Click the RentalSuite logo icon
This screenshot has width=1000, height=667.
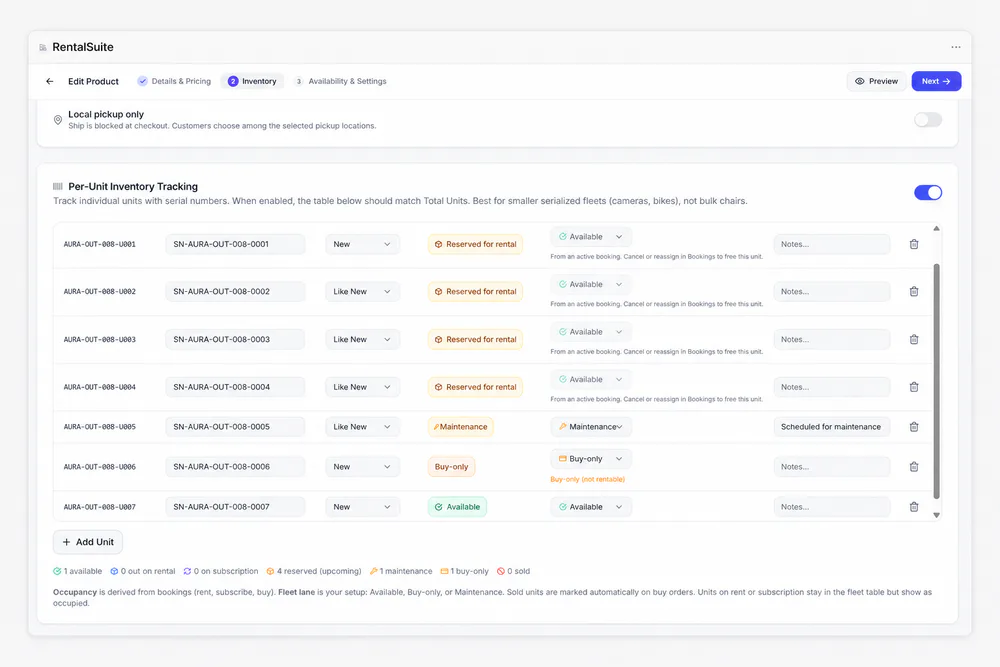pos(43,47)
